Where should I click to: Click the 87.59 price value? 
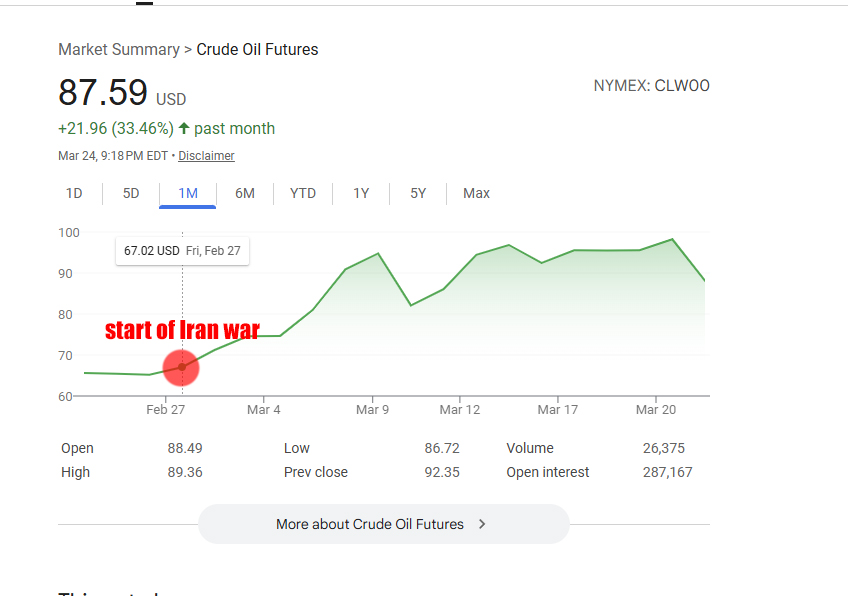pos(102,92)
